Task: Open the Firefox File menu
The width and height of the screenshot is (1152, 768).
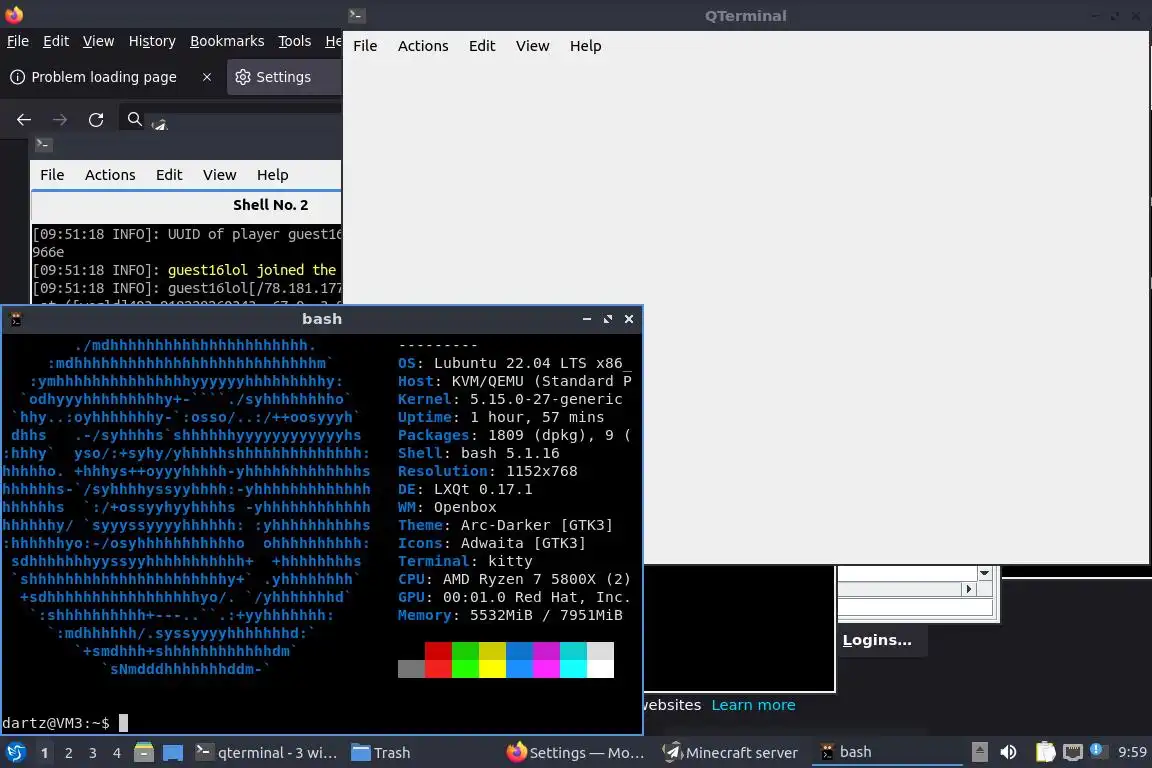Action: pyautogui.click(x=18, y=41)
